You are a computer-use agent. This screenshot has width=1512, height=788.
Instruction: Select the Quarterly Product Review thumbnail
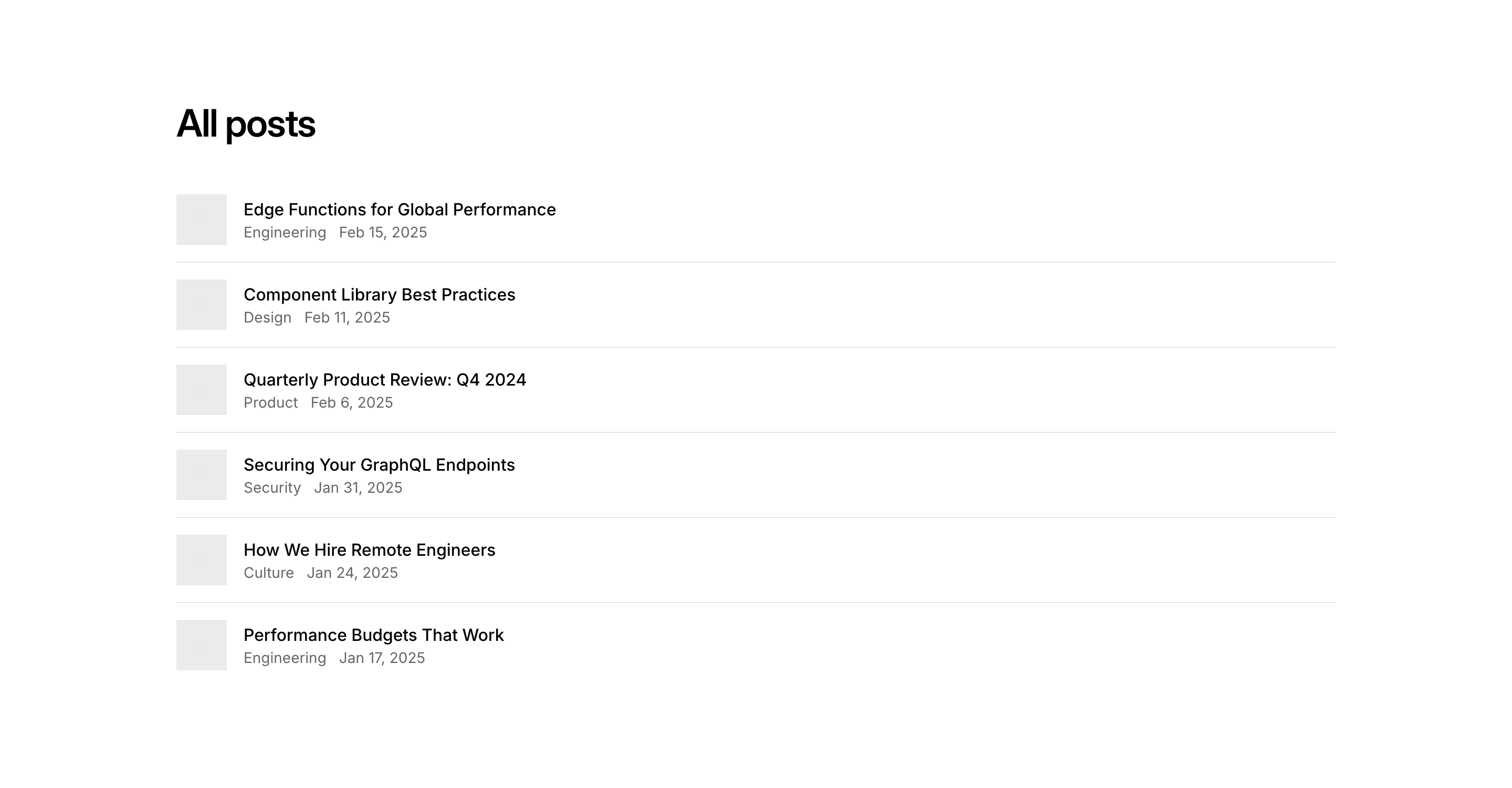(x=201, y=390)
